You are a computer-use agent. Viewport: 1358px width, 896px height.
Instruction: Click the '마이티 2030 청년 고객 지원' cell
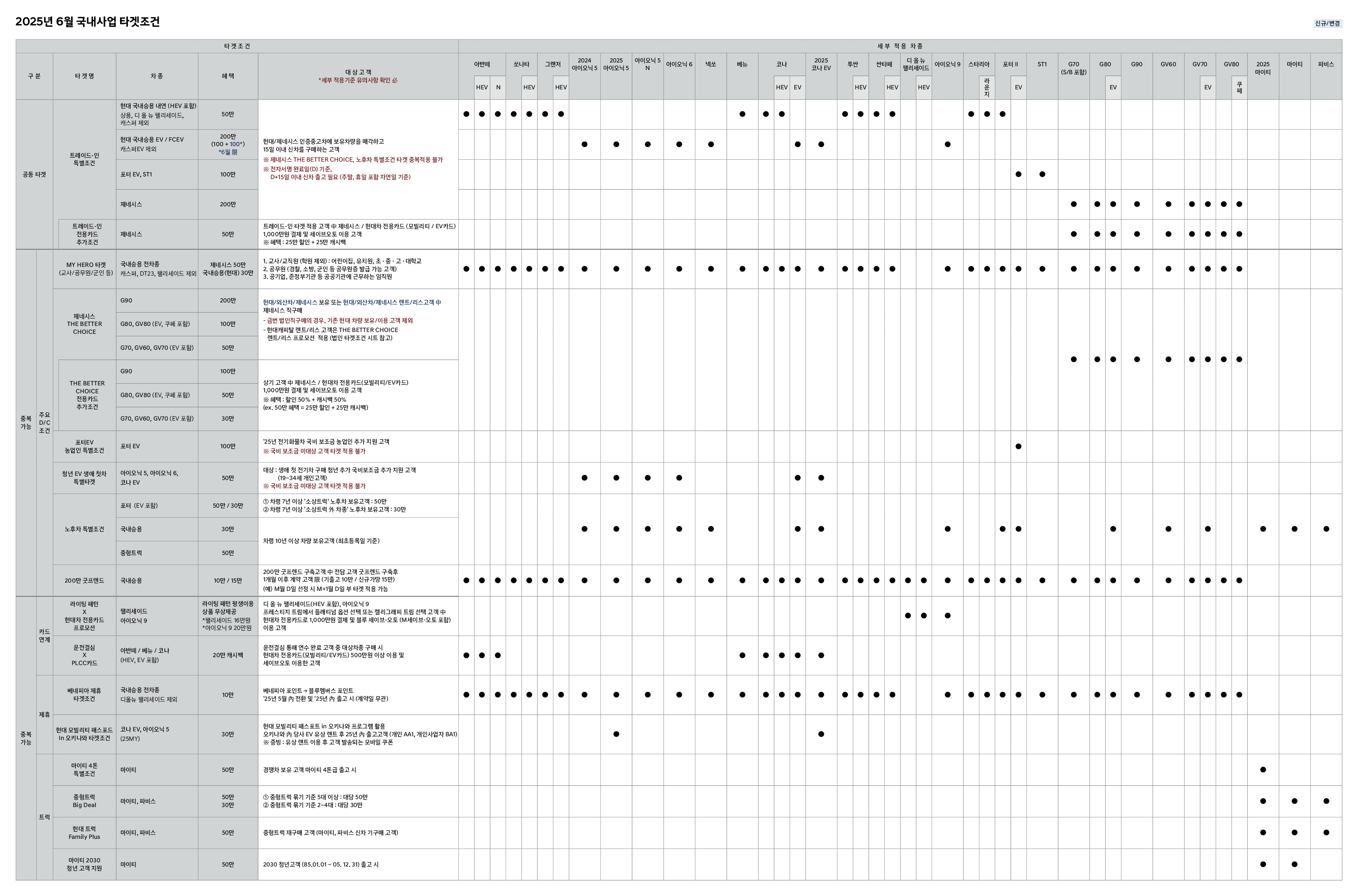point(84,865)
